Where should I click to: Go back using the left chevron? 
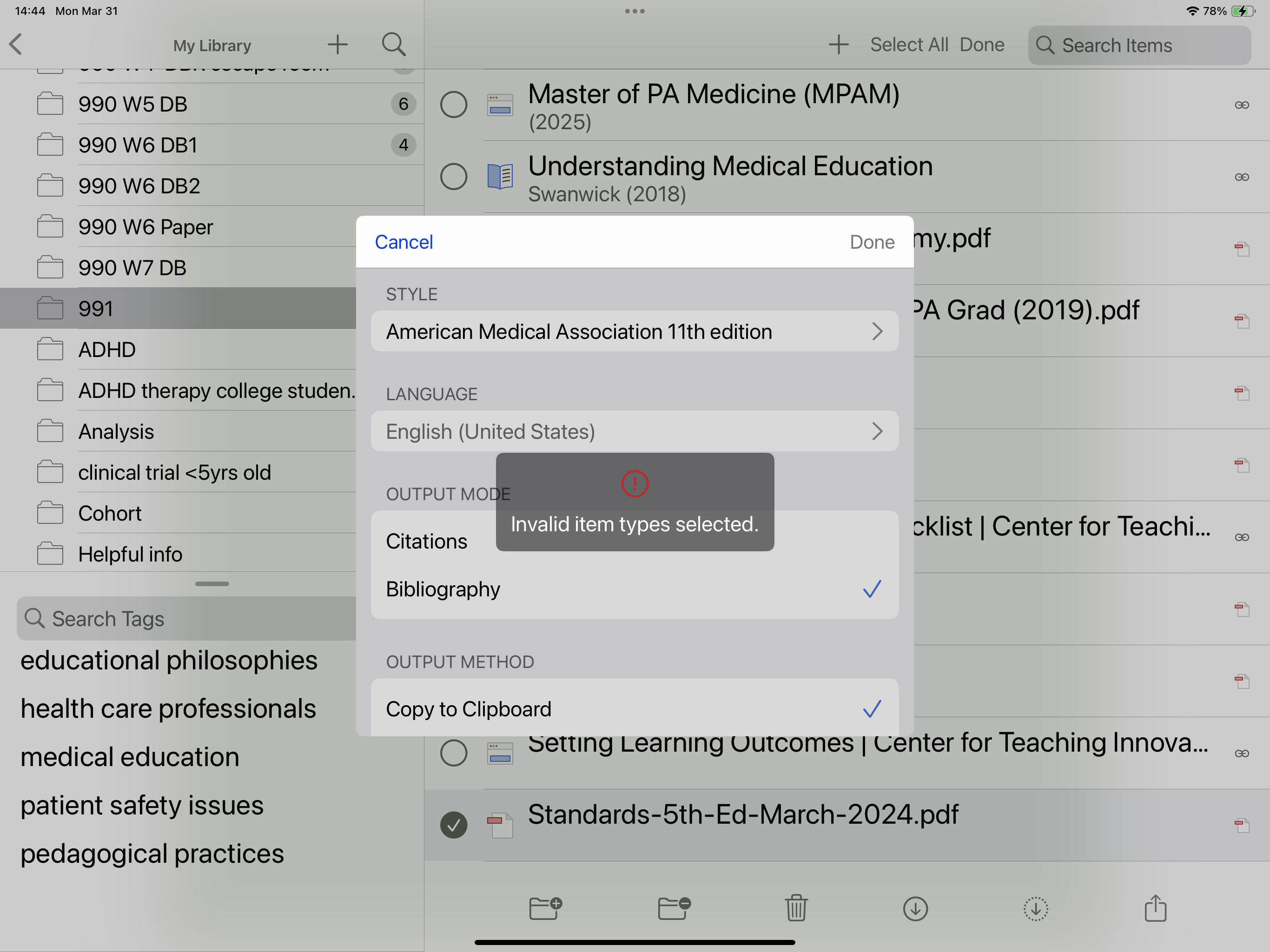pos(16,45)
